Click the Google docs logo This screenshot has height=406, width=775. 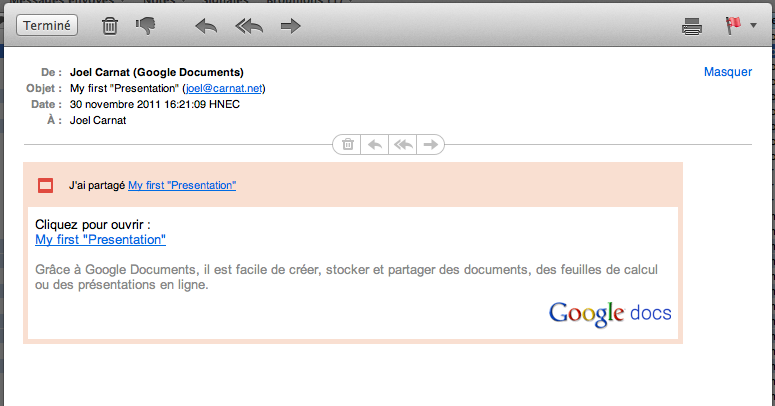click(x=610, y=314)
